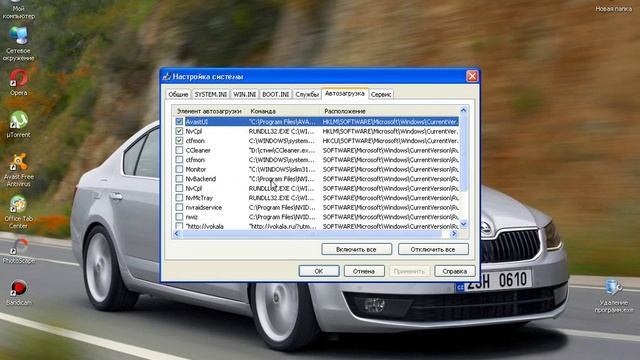The width and height of the screenshot is (640, 360).
Task: Open the WIN.INI tab
Action: click(244, 94)
